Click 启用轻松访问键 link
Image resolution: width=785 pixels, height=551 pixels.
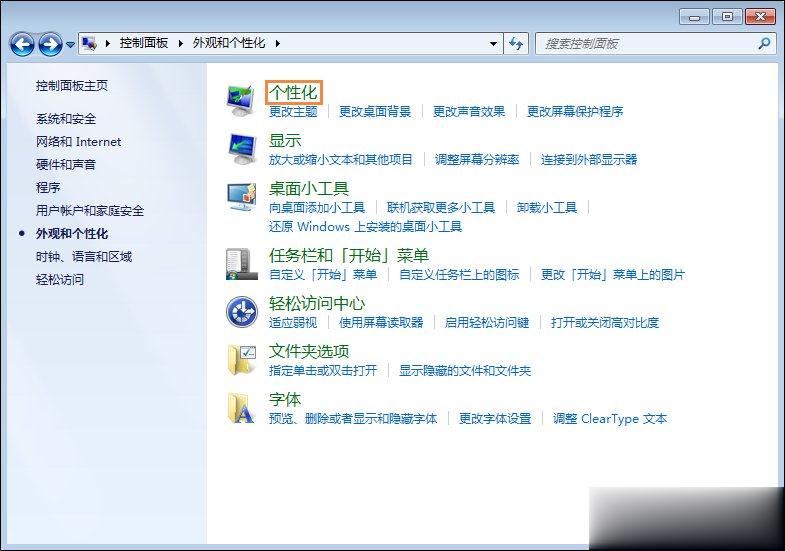[487, 323]
